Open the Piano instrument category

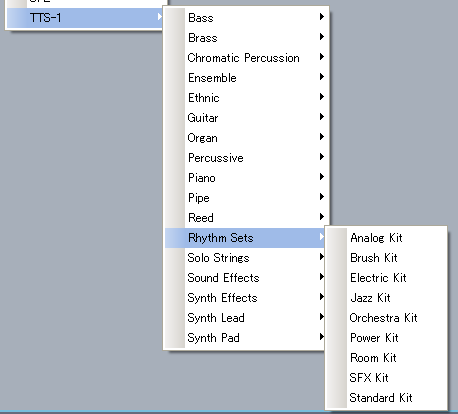[x=246, y=178]
